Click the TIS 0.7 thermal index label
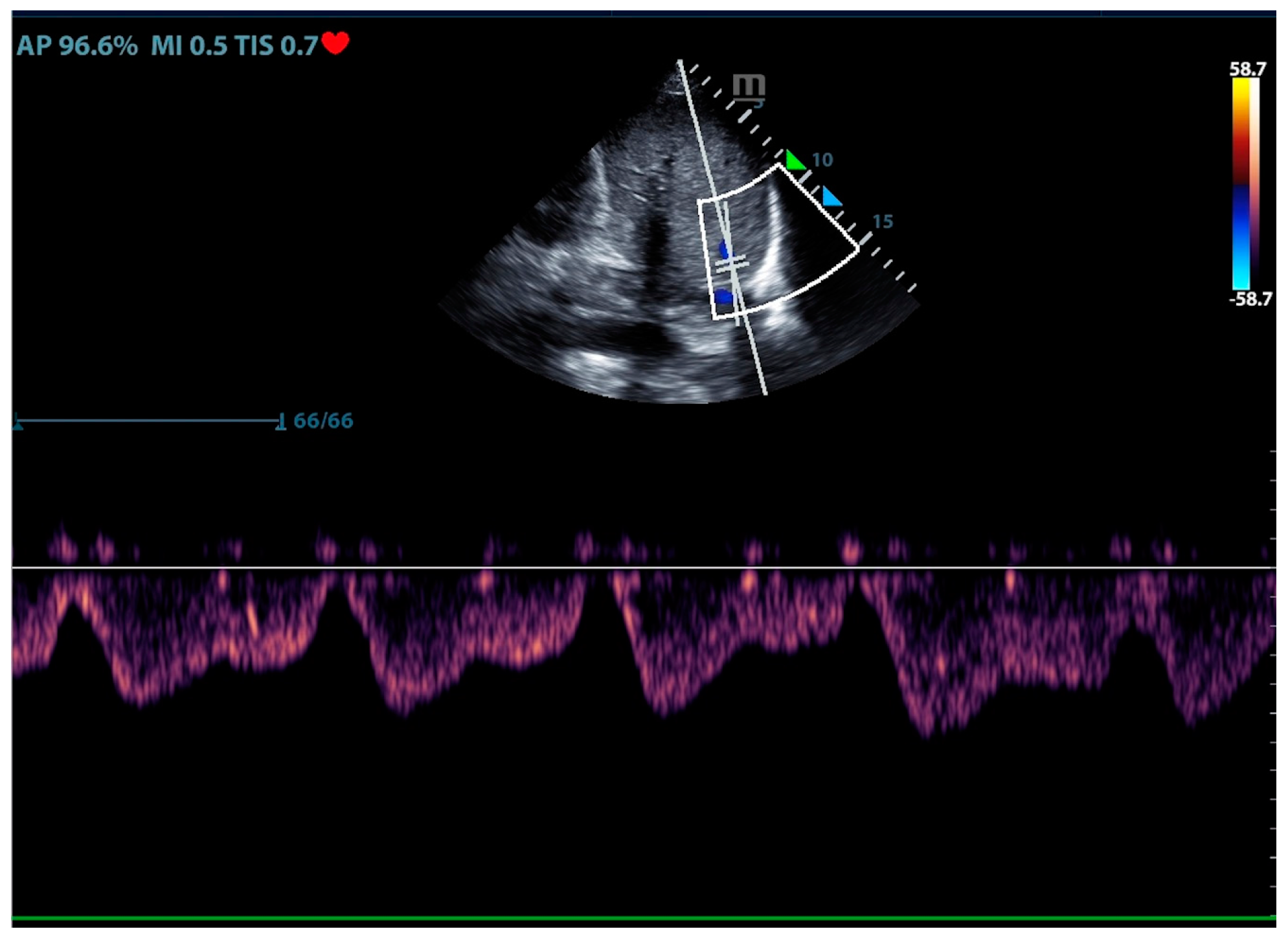The height and width of the screenshot is (940, 1288). 276,46
